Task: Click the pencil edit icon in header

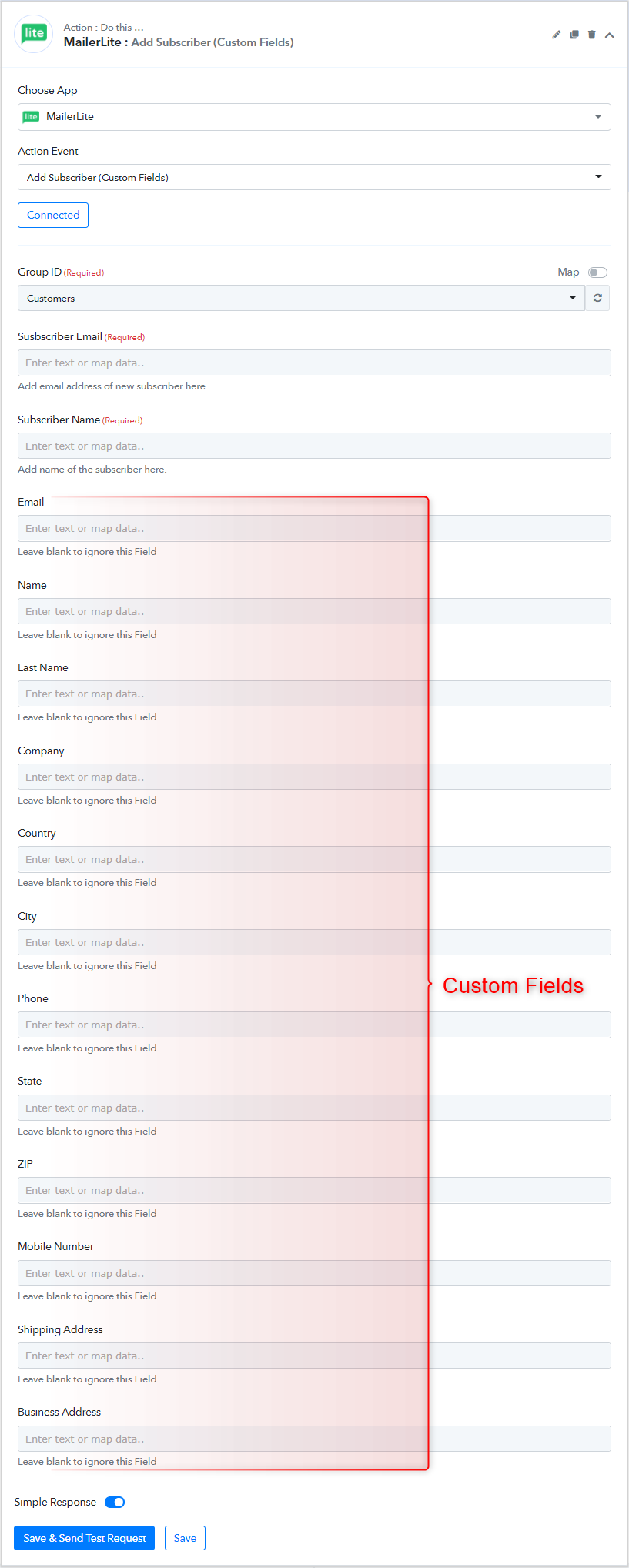Action: pos(557,35)
